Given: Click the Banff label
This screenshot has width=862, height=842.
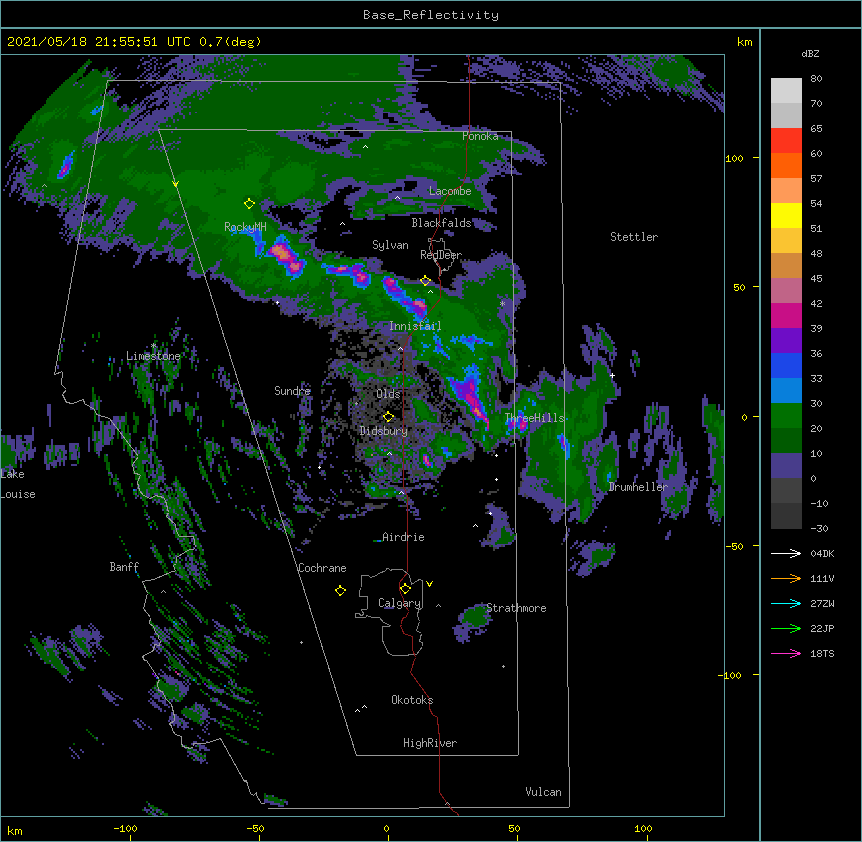Looking at the screenshot, I should (x=124, y=567).
